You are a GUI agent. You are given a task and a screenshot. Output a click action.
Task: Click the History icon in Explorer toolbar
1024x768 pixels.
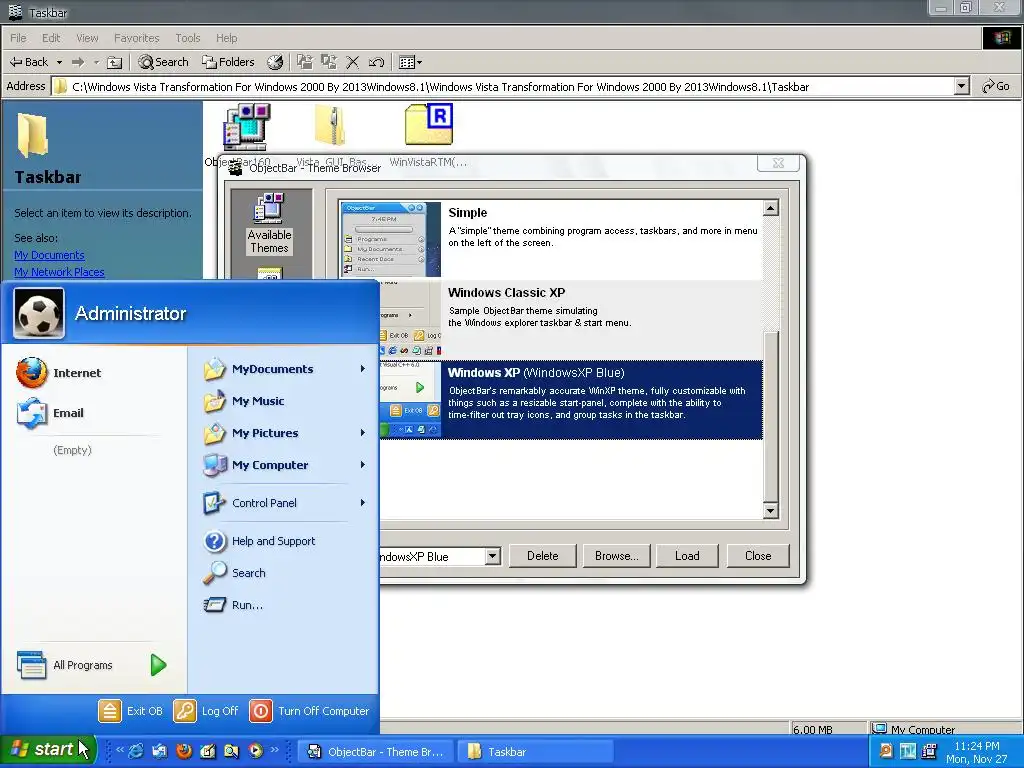pyautogui.click(x=275, y=62)
